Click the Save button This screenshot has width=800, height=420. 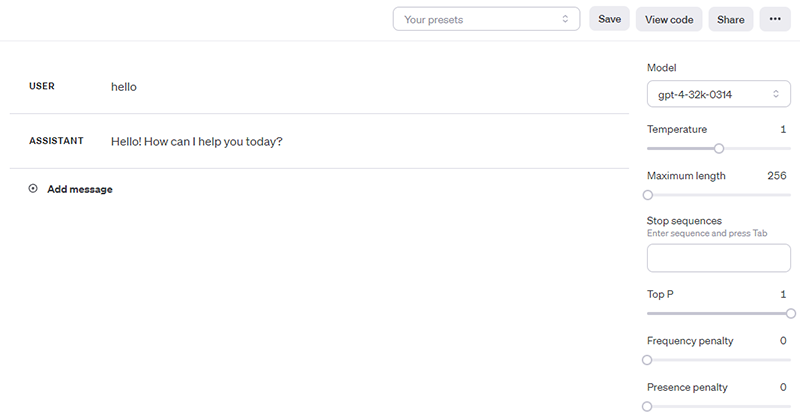609,19
